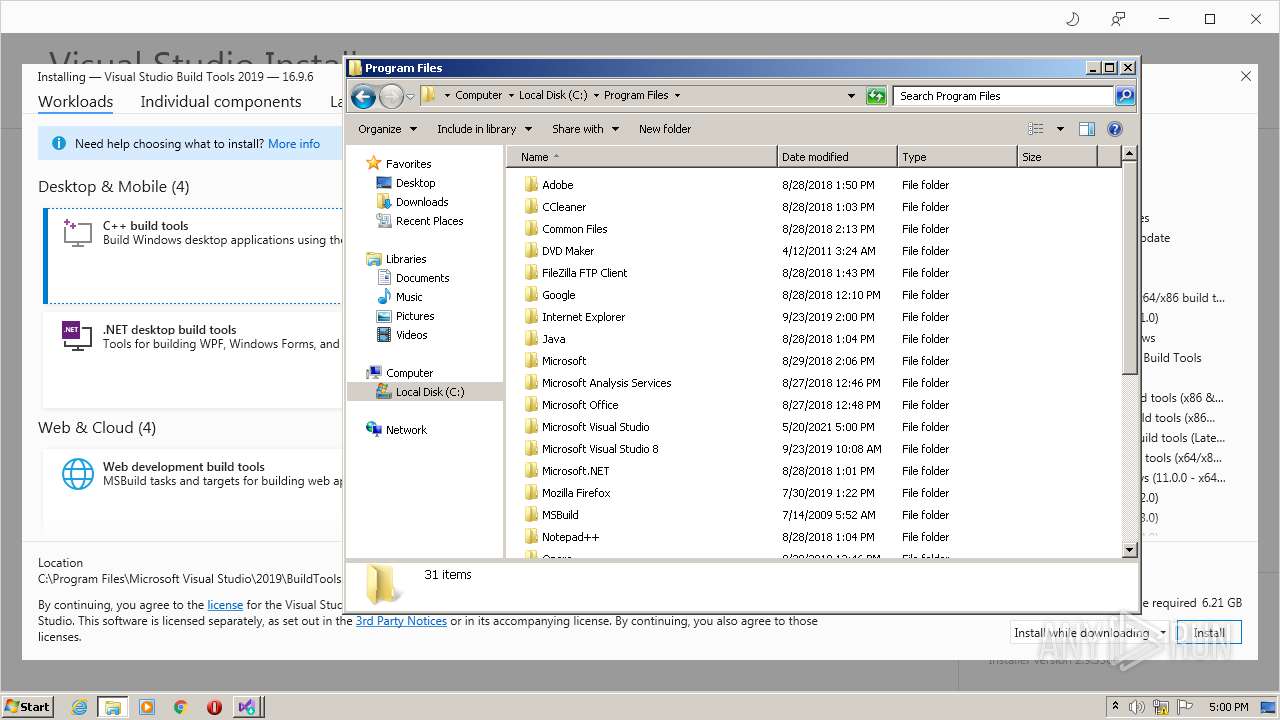Select the C++ build tools workload
This screenshot has width=1280, height=720.
pos(194,255)
